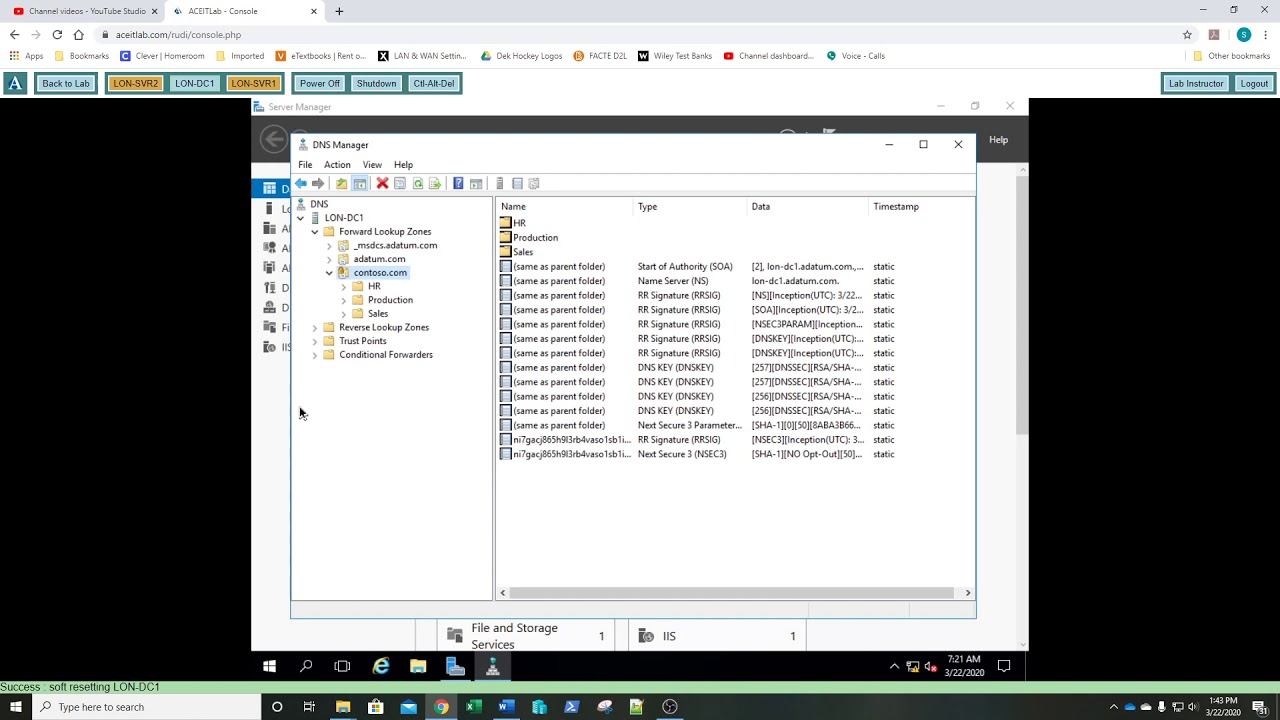Open the VM notification center icon
The image size is (1280, 720).
(x=1004, y=666)
